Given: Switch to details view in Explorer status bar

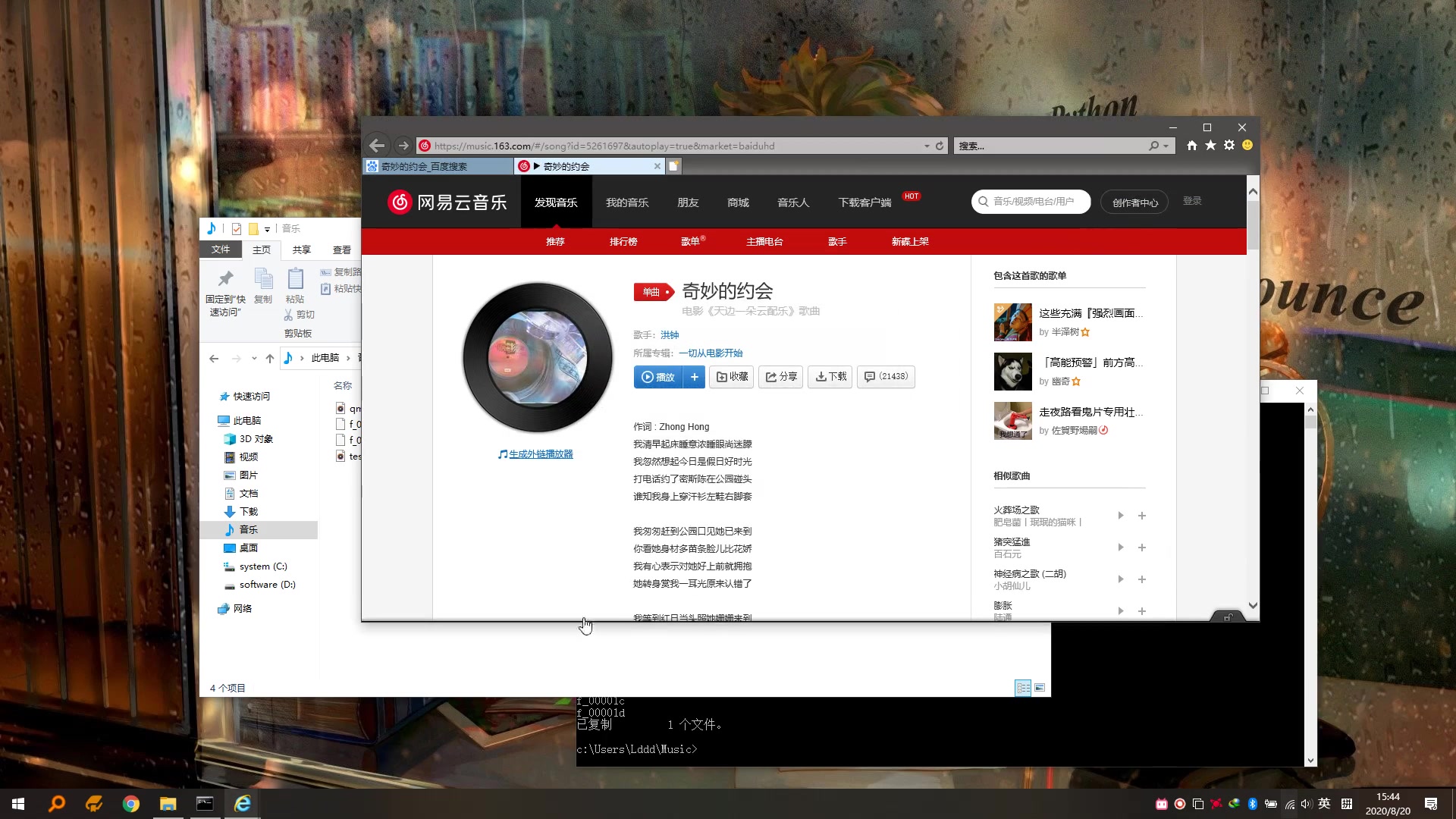Looking at the screenshot, I should [x=1022, y=687].
